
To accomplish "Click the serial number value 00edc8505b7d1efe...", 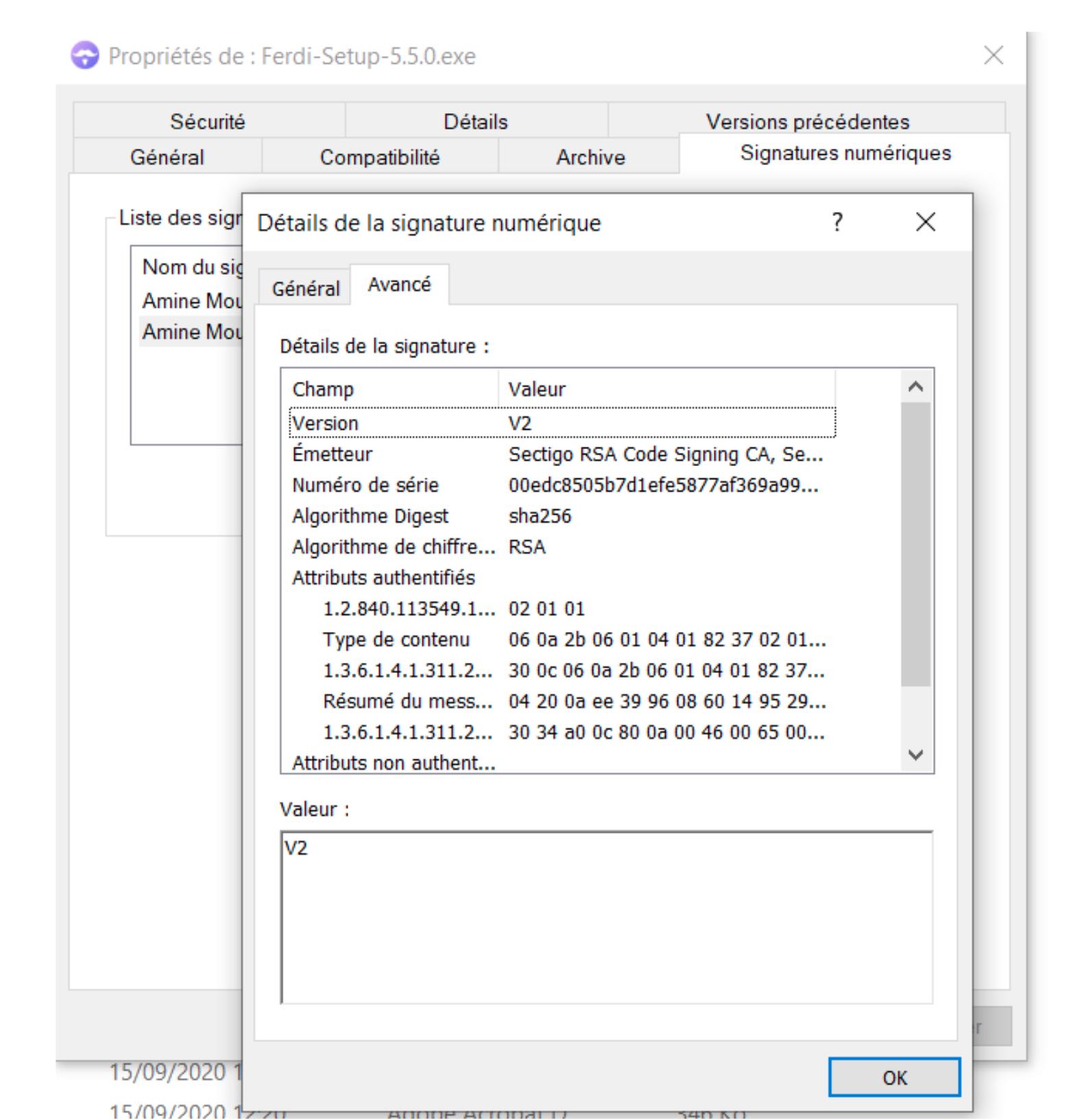I will click(663, 485).
